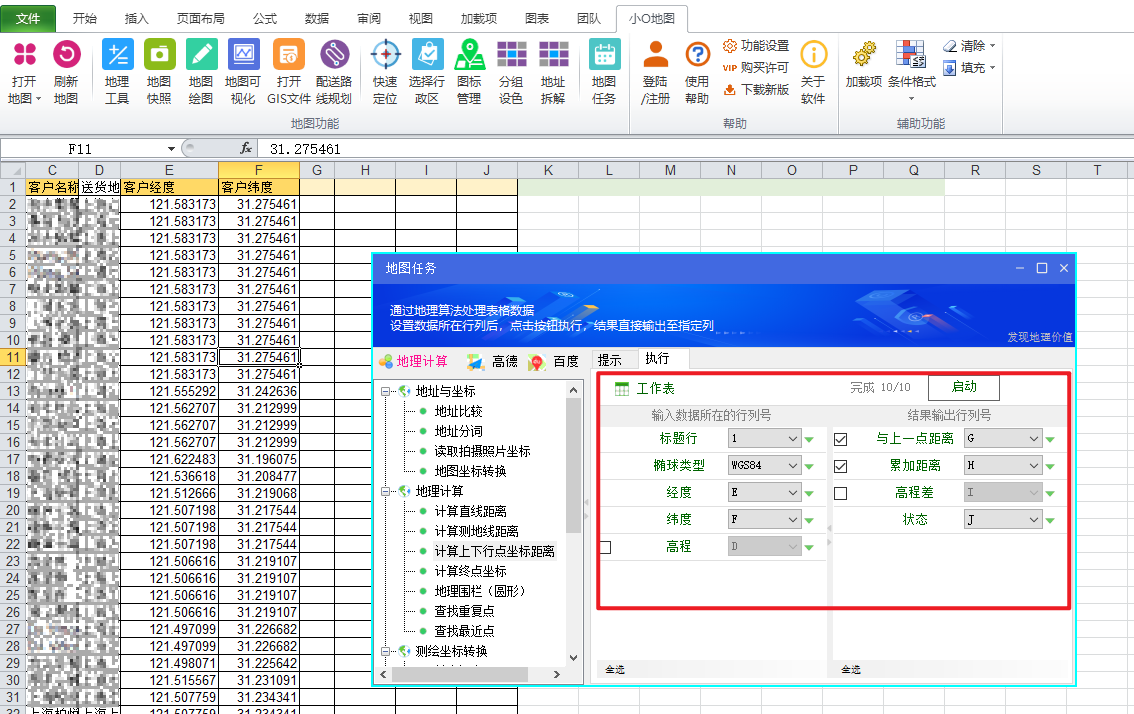Select 地图坐标转换 tree item
The height and width of the screenshot is (714, 1134).
tap(470, 471)
